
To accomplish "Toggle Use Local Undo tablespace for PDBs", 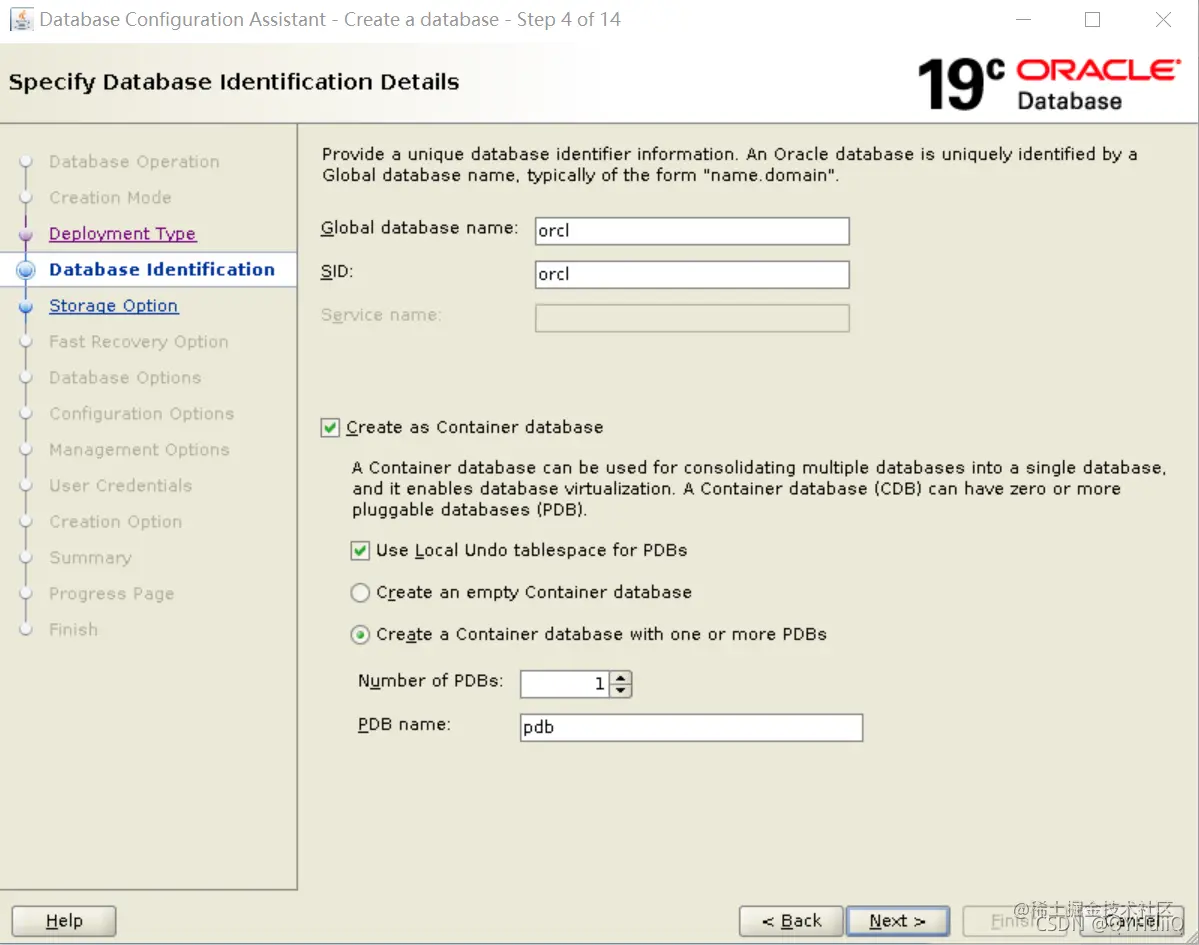I will click(x=359, y=550).
